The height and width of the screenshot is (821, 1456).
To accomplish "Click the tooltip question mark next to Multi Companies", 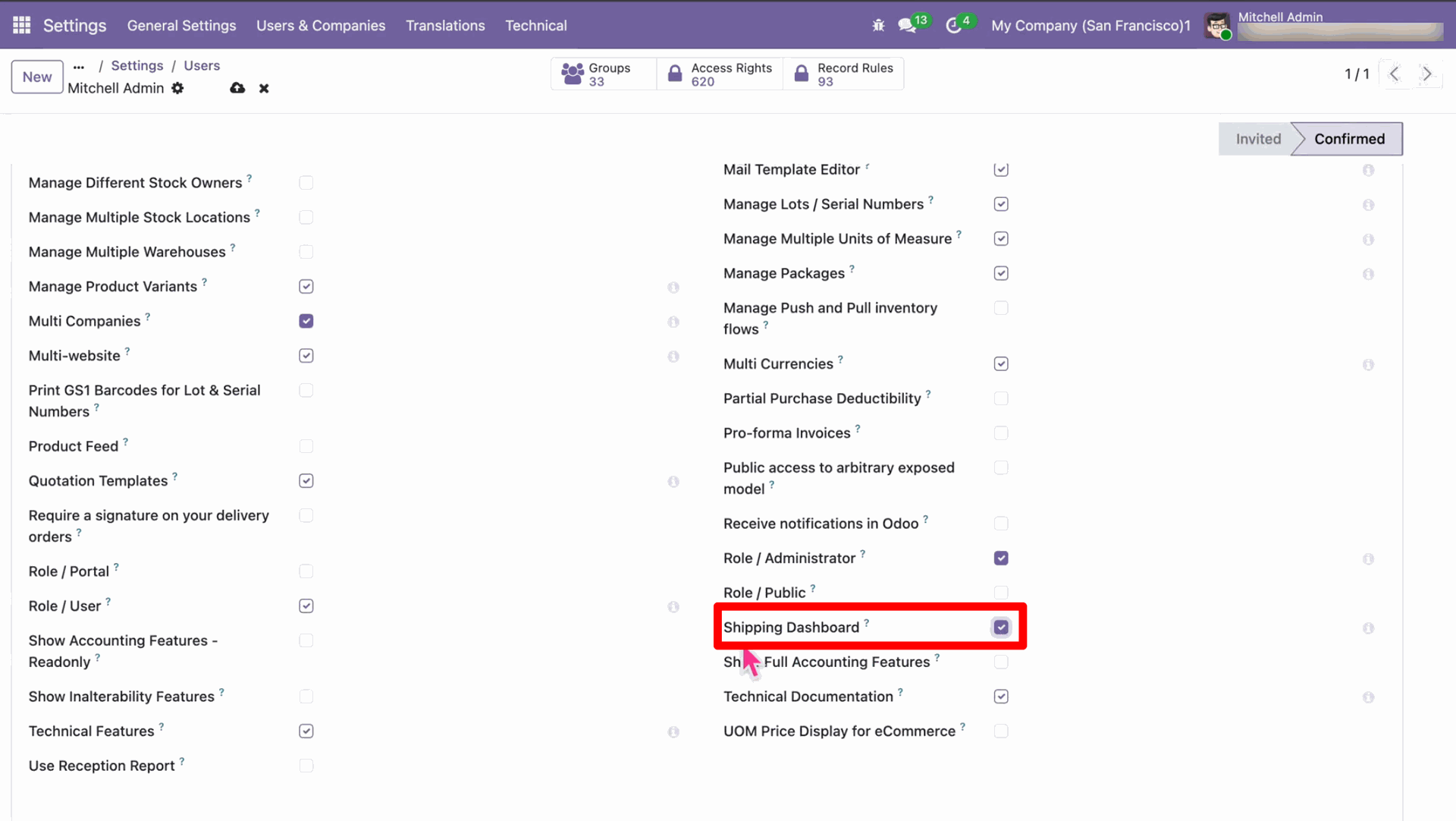I will click(148, 316).
